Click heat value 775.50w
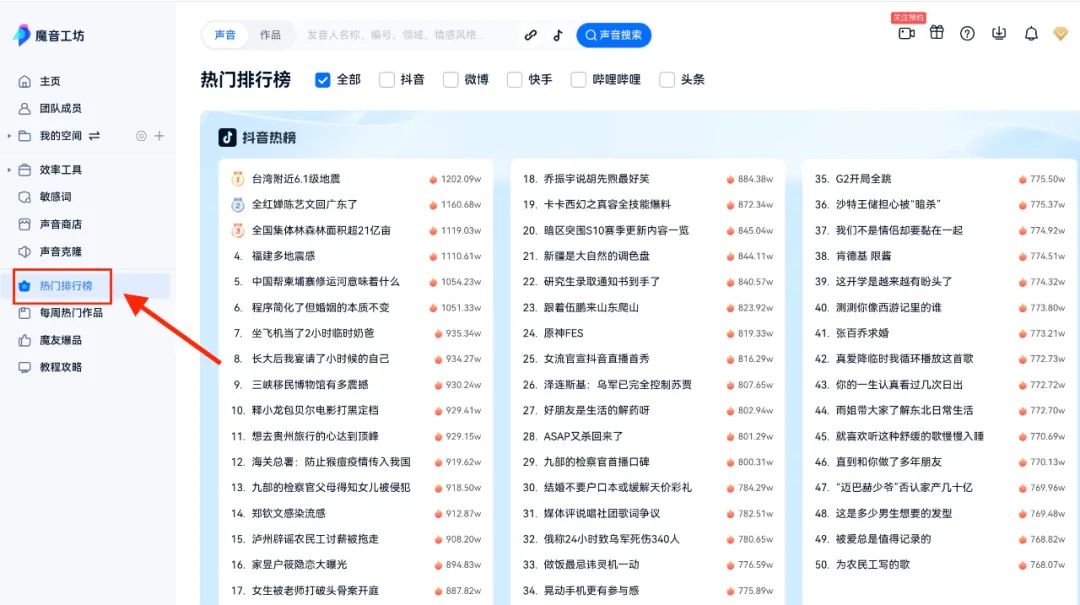This screenshot has width=1080, height=605. pos(1048,179)
